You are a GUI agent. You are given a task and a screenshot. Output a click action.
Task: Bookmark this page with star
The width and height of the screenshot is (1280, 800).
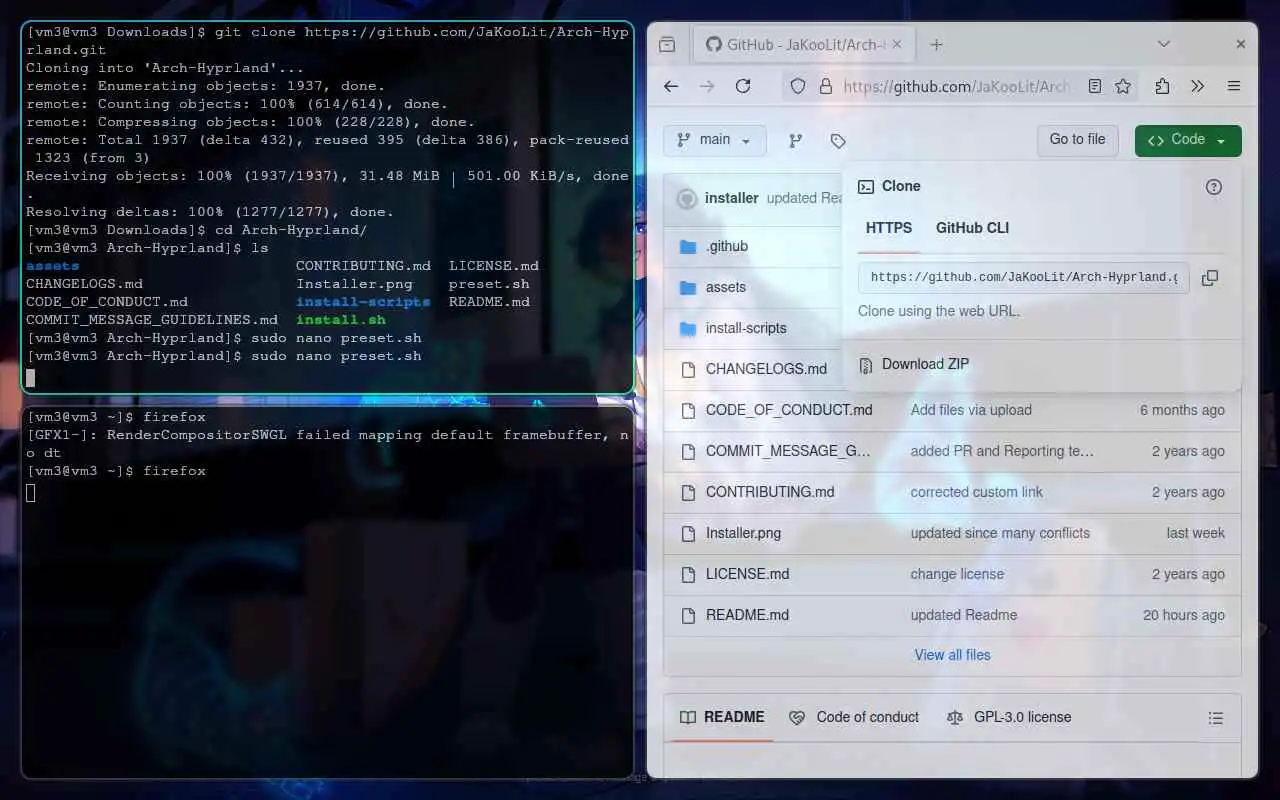pyautogui.click(x=1123, y=87)
